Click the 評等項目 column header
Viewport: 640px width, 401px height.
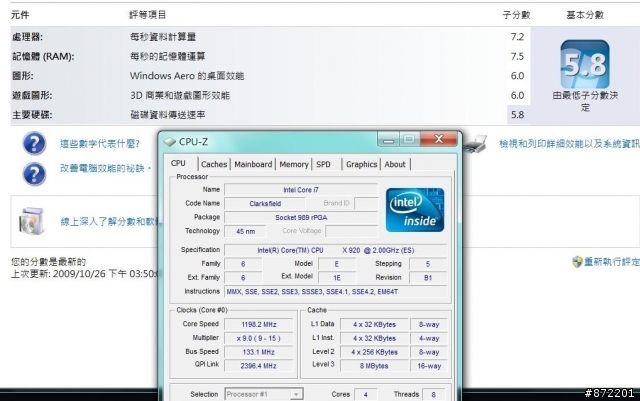tap(148, 15)
